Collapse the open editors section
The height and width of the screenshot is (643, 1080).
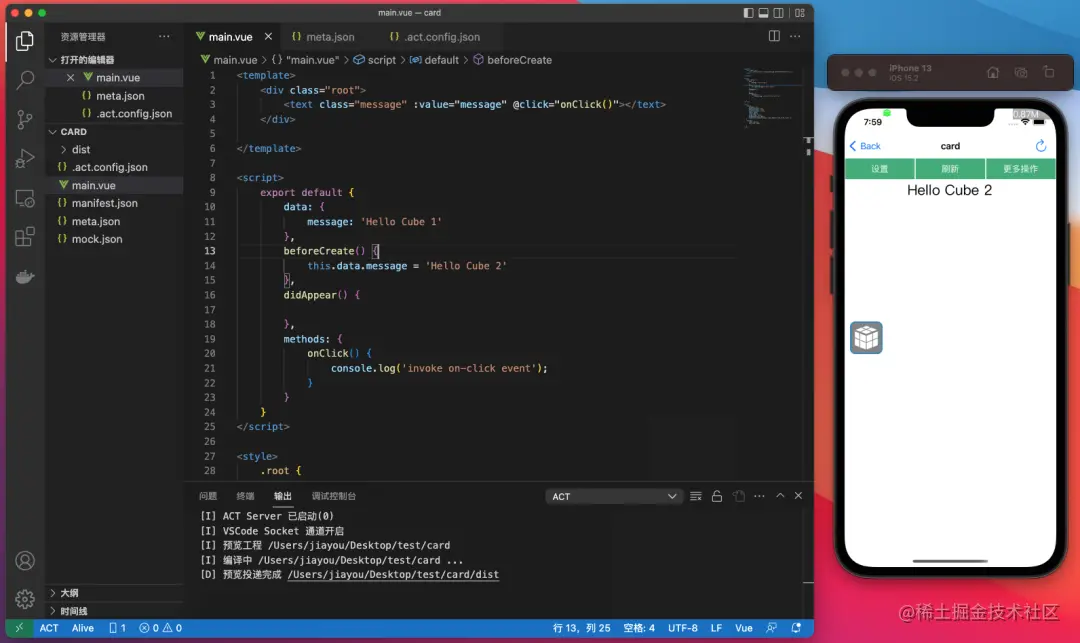point(53,60)
